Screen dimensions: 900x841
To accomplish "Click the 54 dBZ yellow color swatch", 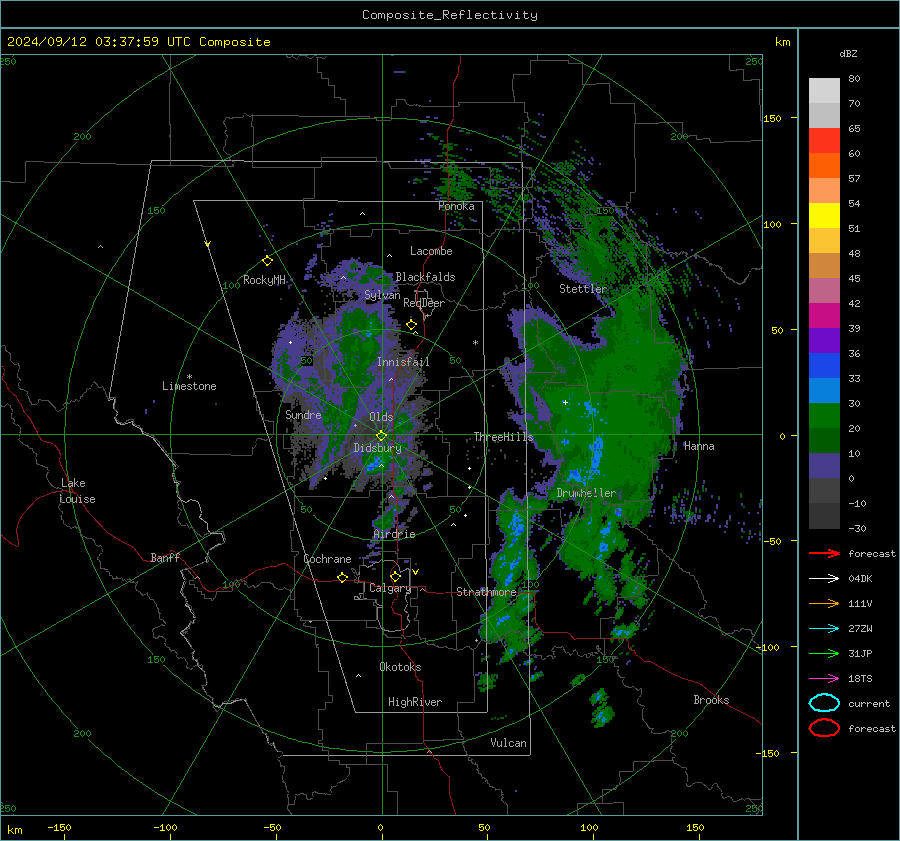I will click(x=824, y=215).
